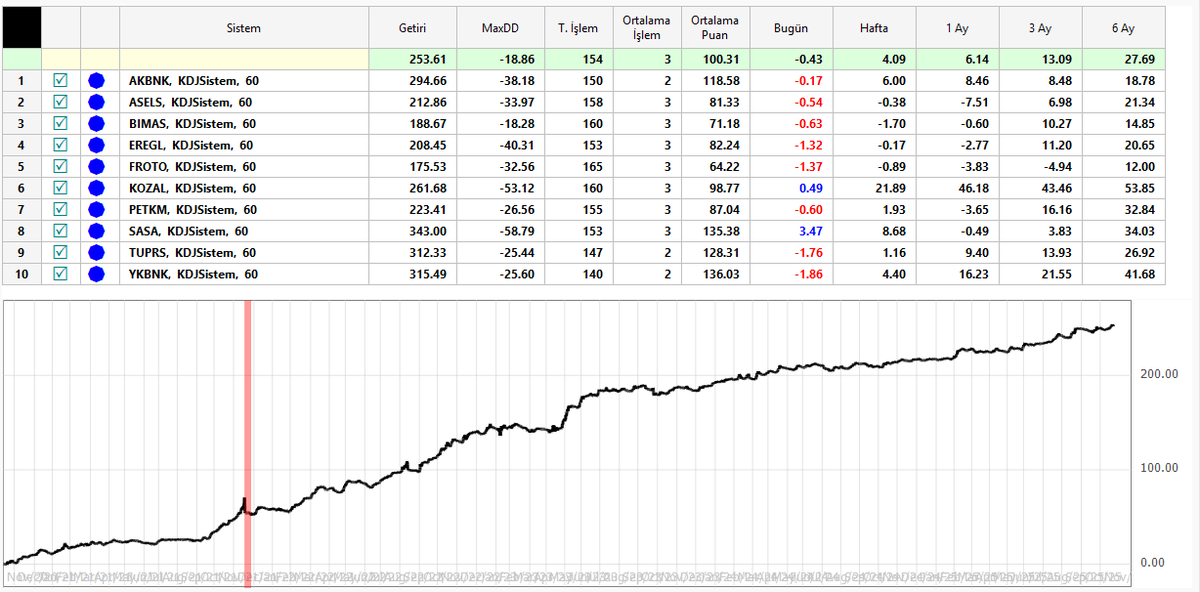Sort by the Sistem column header
Viewport: 1200px width, 592px height.
click(244, 28)
